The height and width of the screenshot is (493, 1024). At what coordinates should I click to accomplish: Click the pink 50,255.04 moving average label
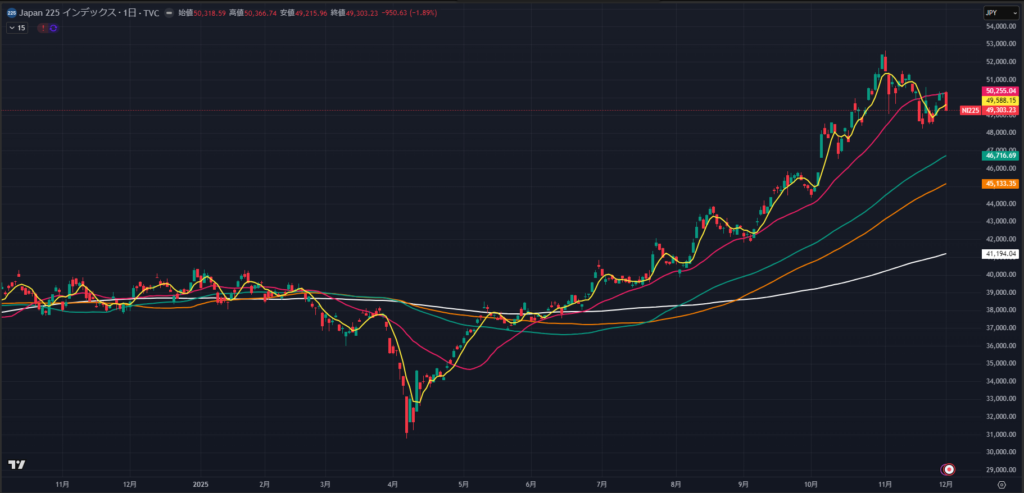[1000, 91]
